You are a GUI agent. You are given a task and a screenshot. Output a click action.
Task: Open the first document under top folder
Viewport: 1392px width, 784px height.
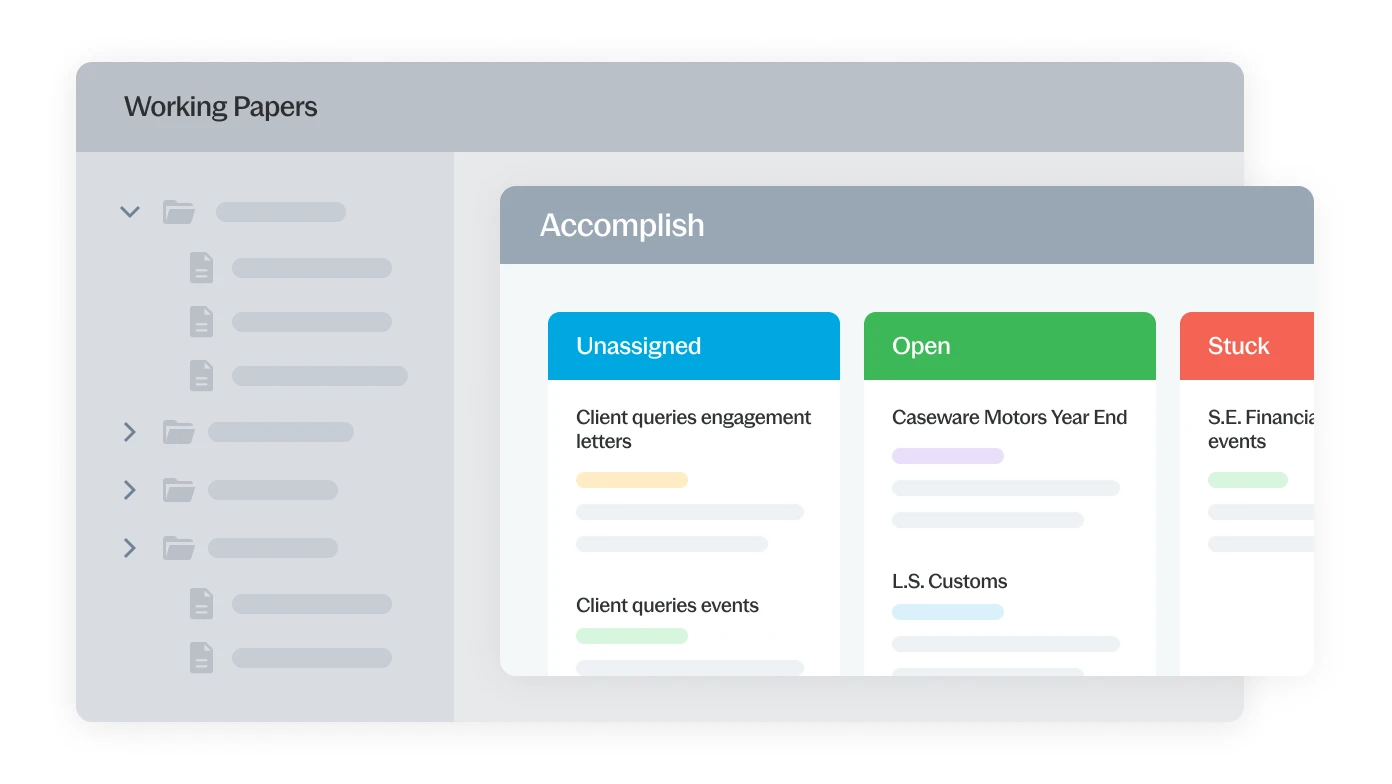pos(202,268)
